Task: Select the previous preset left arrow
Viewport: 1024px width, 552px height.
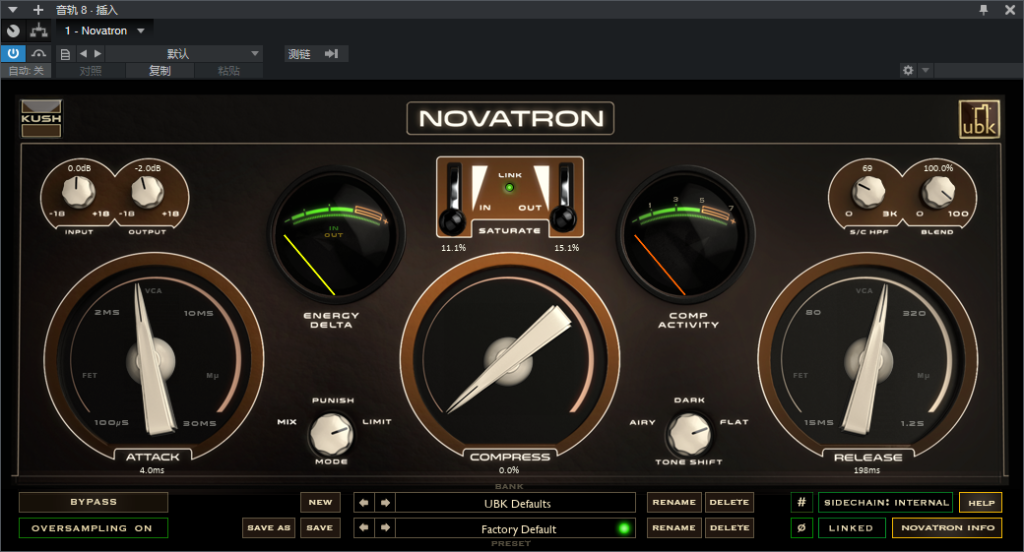Action: tap(364, 527)
